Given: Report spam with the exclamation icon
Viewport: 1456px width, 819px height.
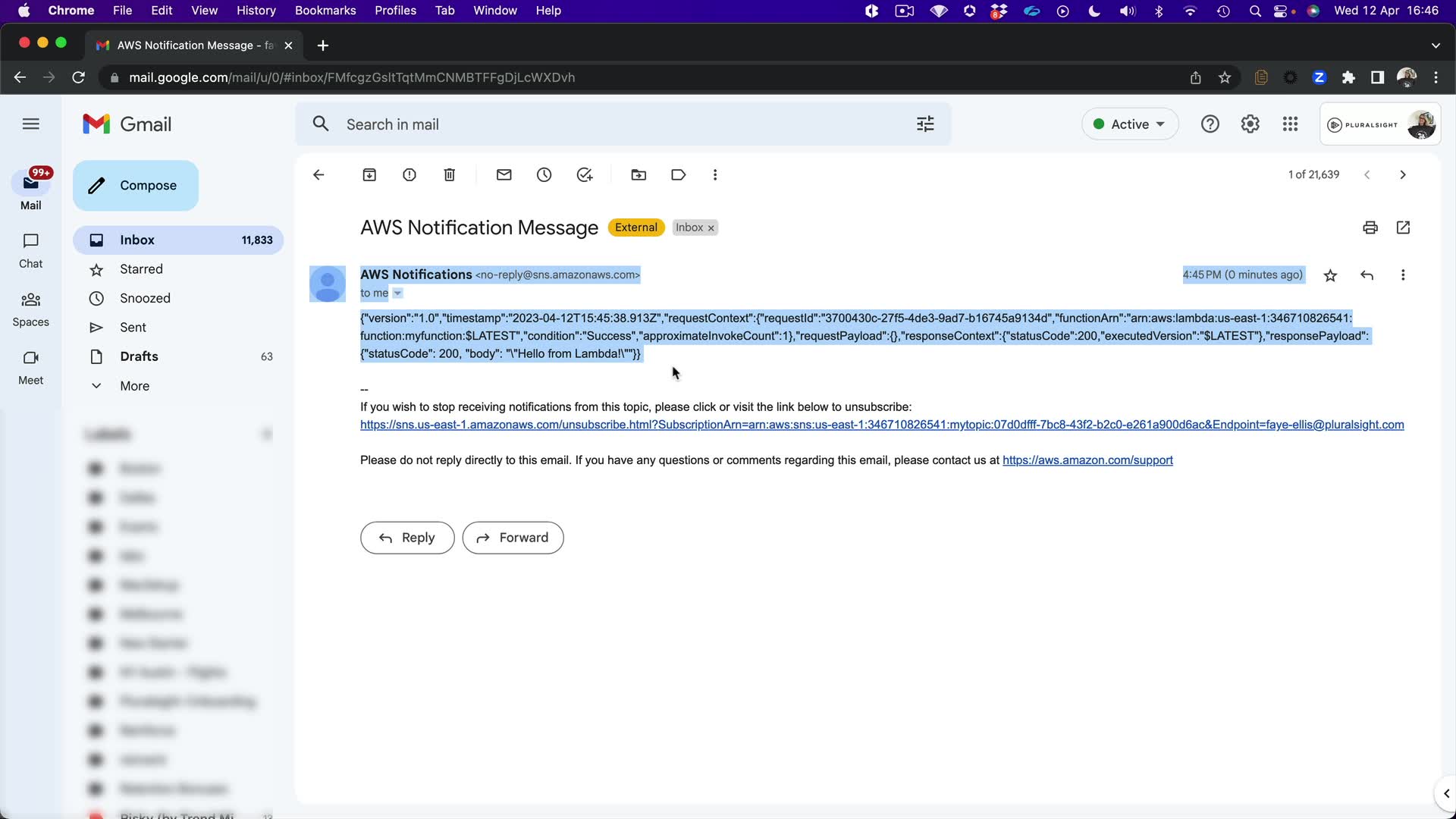Looking at the screenshot, I should click(x=409, y=175).
